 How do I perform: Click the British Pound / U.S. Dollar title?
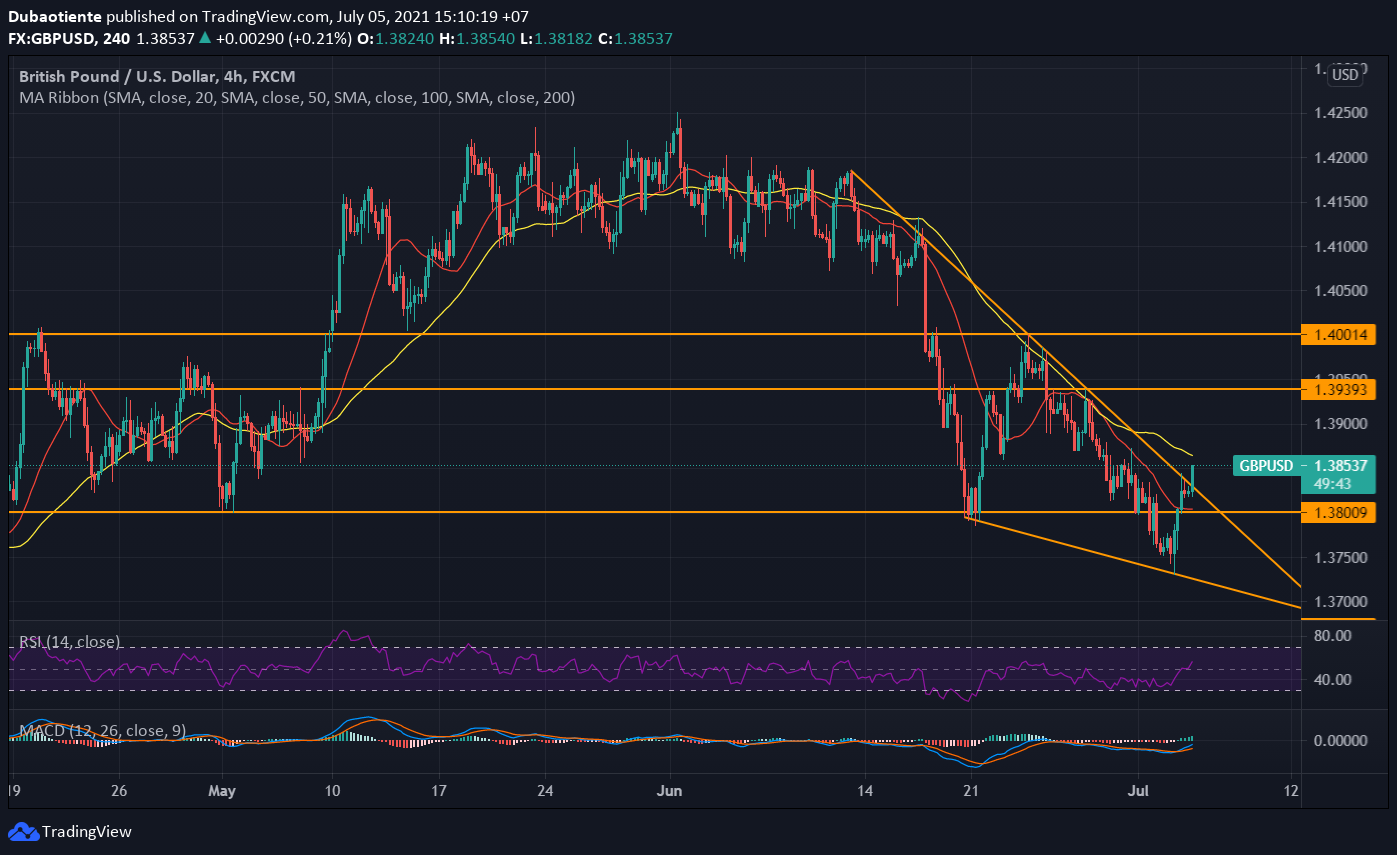[x=157, y=76]
